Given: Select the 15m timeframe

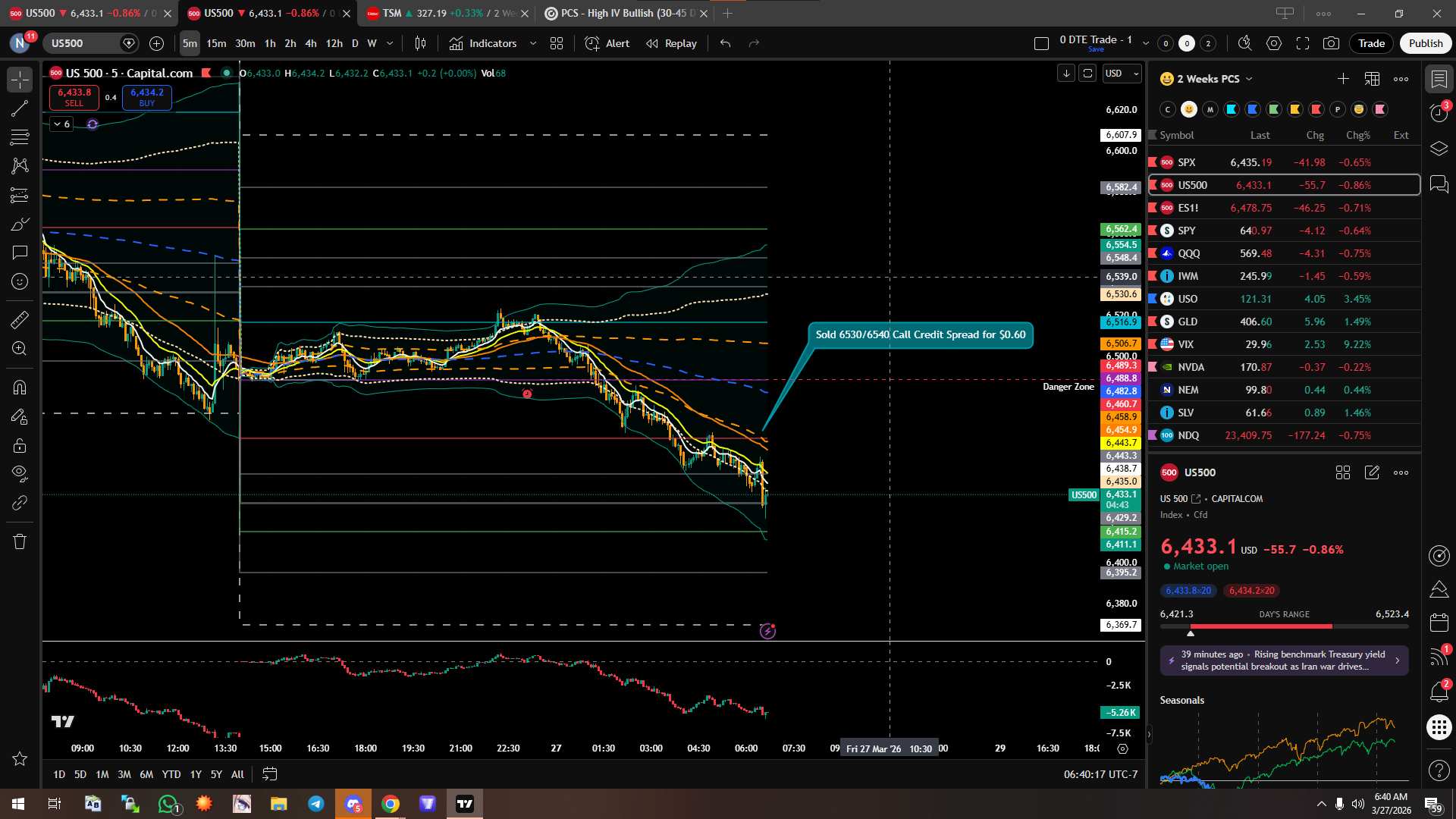Looking at the screenshot, I should point(216,43).
